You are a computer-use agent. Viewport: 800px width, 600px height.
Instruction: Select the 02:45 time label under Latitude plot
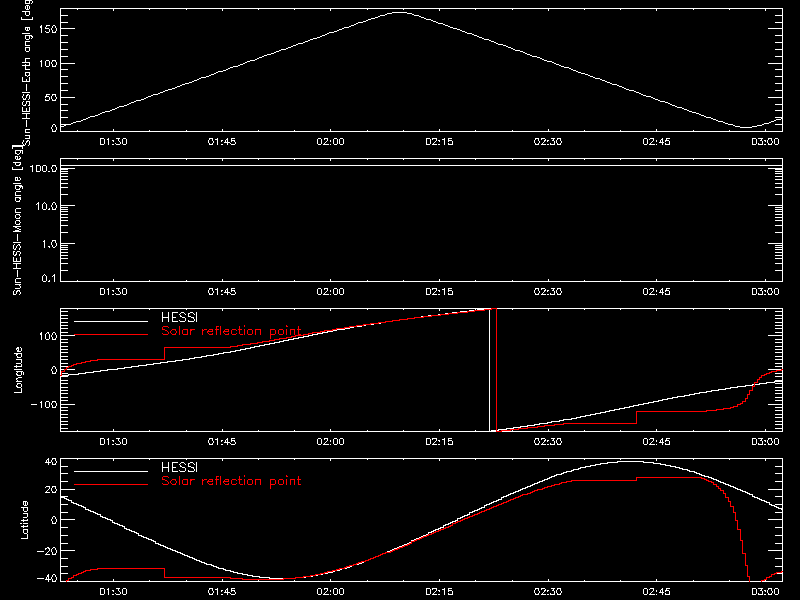coord(657,591)
